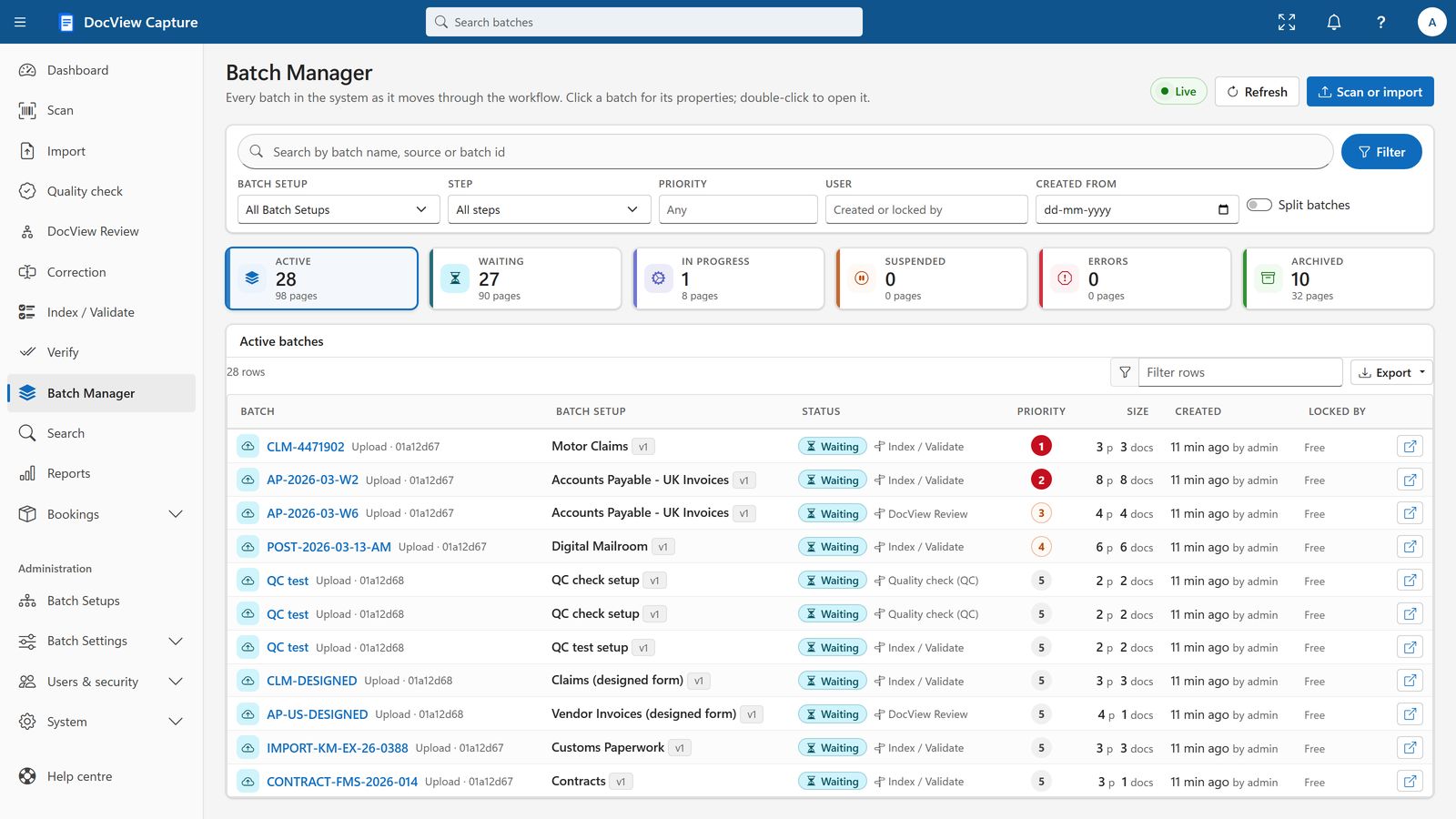Click the blue Filter button
Screen dimensions: 1456x819
[1381, 152]
